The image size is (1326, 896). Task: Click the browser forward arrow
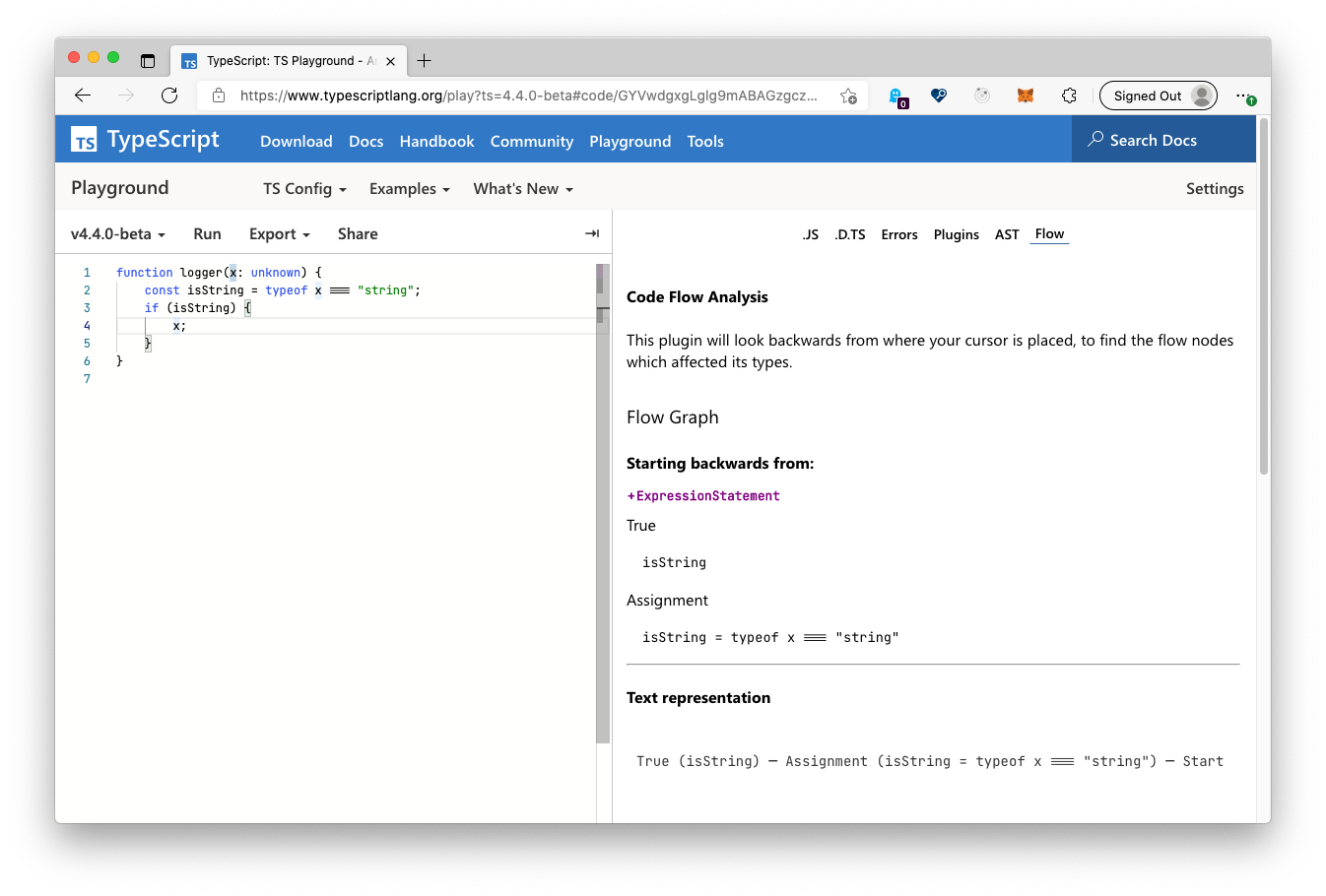pos(126,96)
